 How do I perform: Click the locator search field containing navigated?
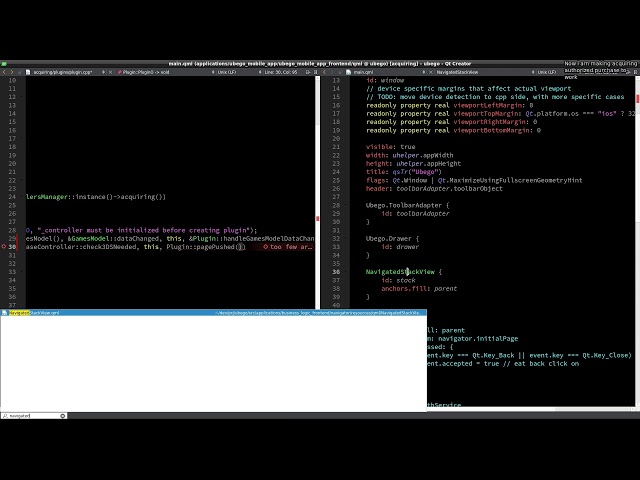click(x=34, y=416)
